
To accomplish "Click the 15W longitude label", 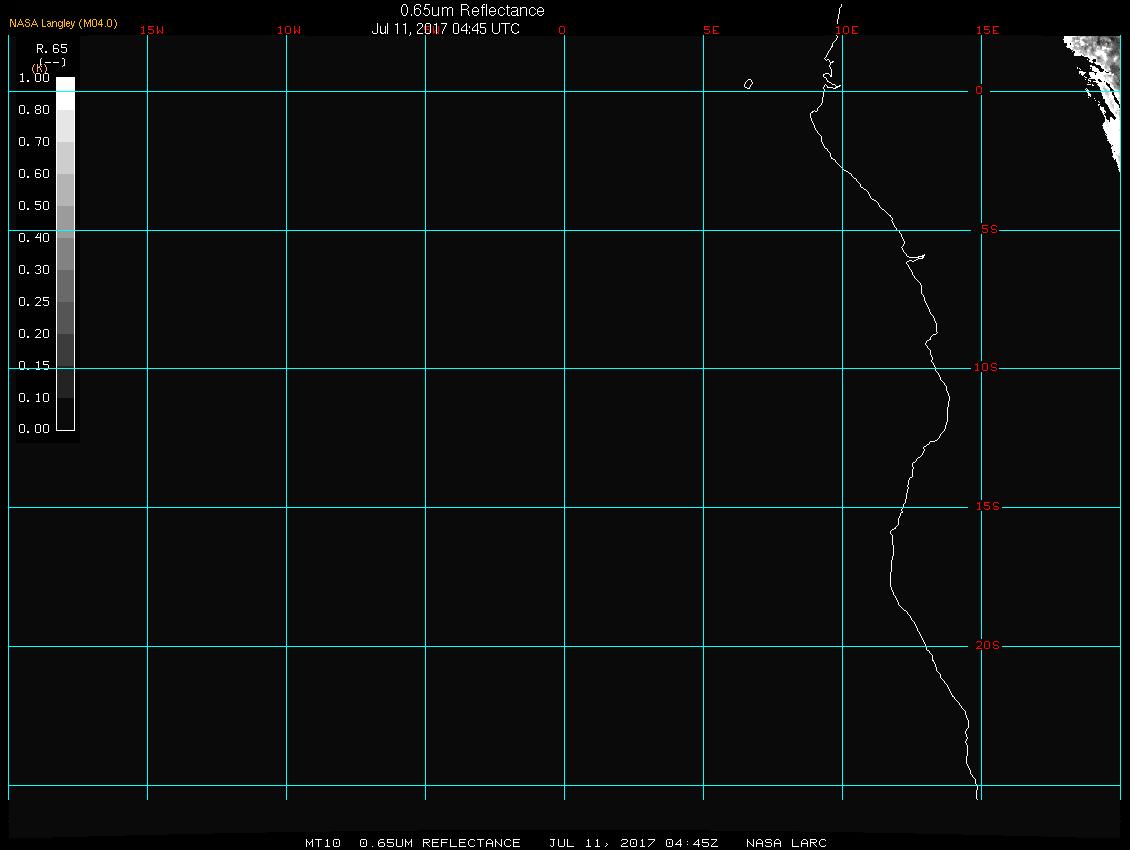I will (x=152, y=30).
